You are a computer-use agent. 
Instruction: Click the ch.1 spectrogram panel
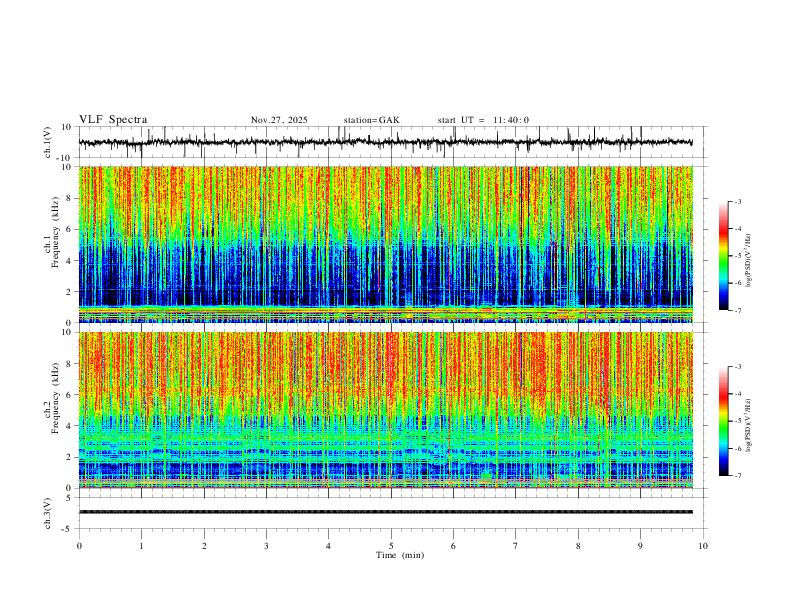point(385,244)
